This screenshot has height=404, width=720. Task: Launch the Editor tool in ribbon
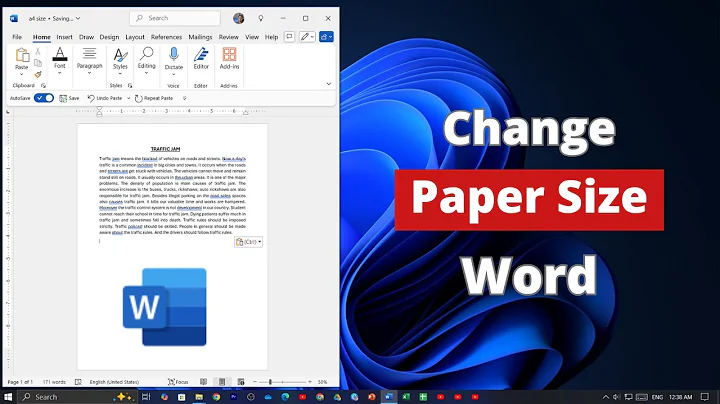tap(201, 58)
